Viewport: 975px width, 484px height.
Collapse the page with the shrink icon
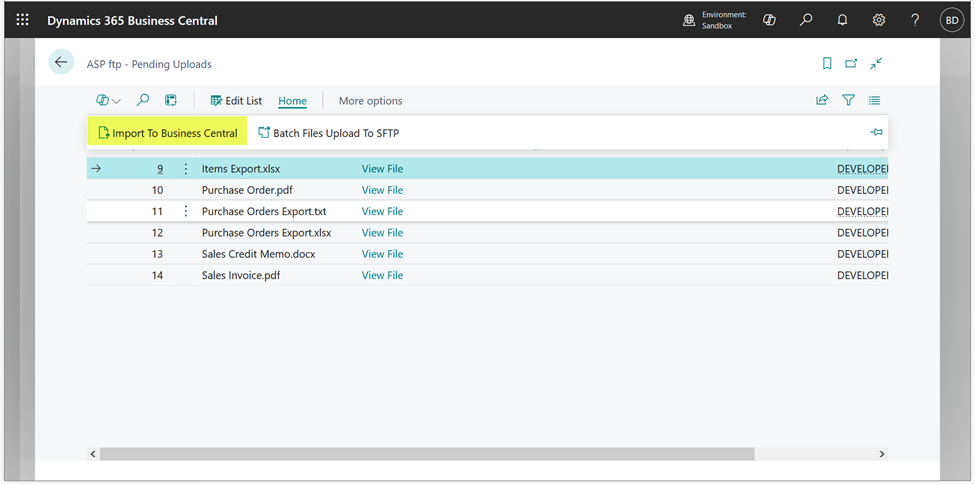(x=876, y=63)
